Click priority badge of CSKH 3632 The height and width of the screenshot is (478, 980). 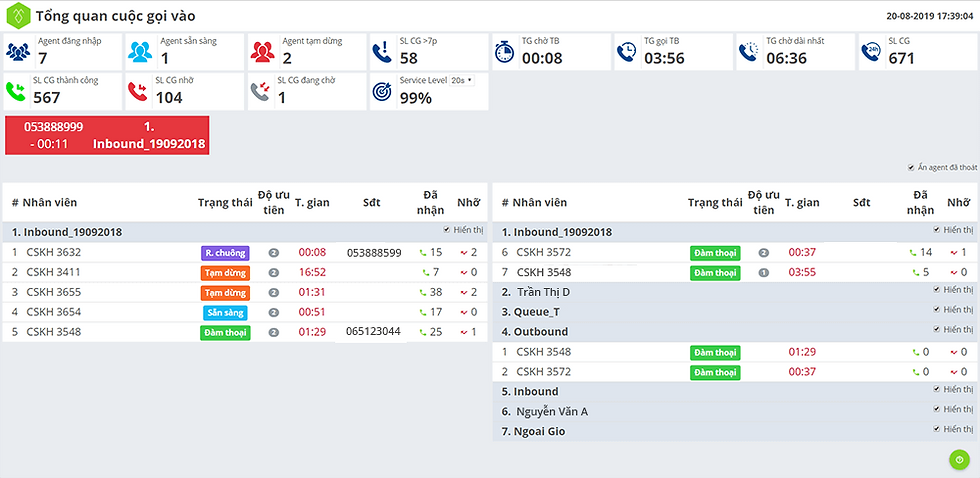[273, 253]
